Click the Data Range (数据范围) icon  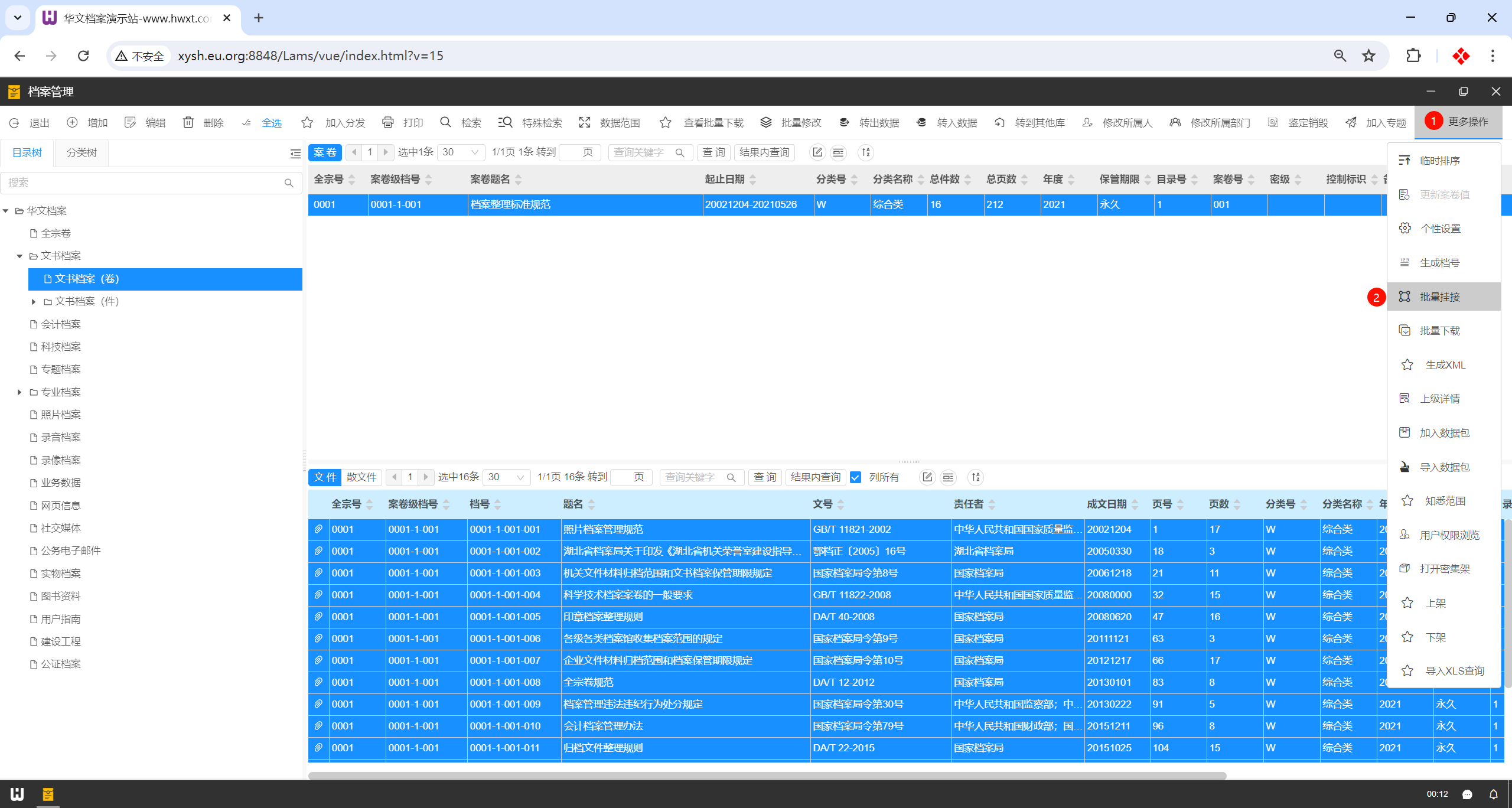tap(585, 122)
